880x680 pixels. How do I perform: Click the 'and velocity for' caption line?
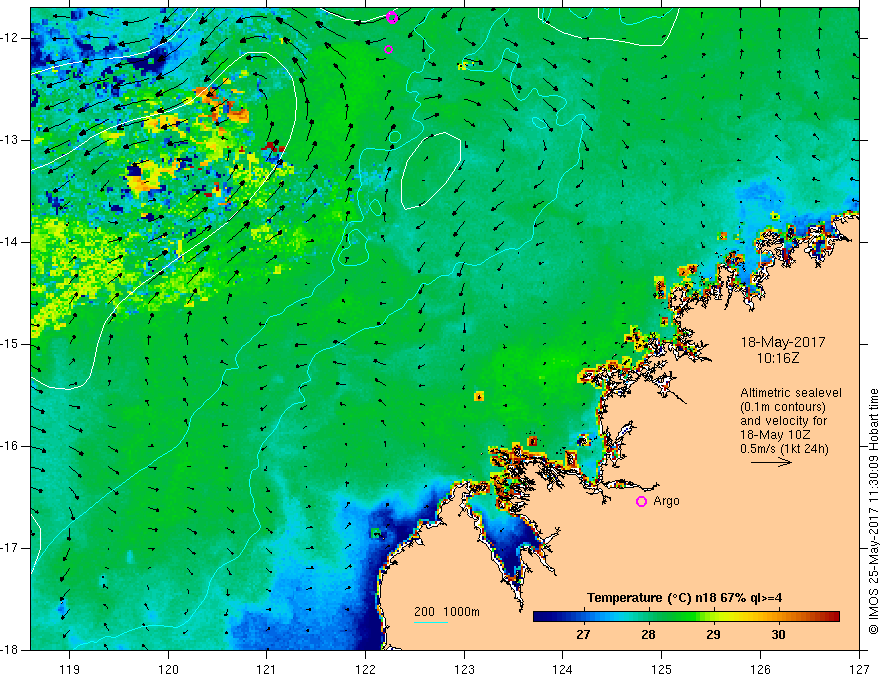point(783,421)
